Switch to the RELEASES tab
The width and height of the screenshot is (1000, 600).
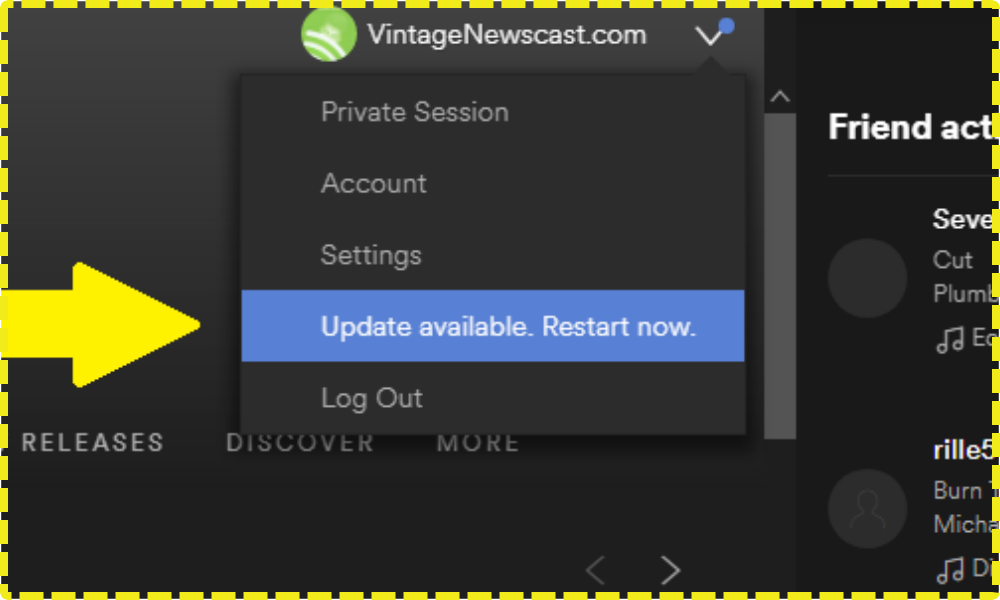point(93,443)
